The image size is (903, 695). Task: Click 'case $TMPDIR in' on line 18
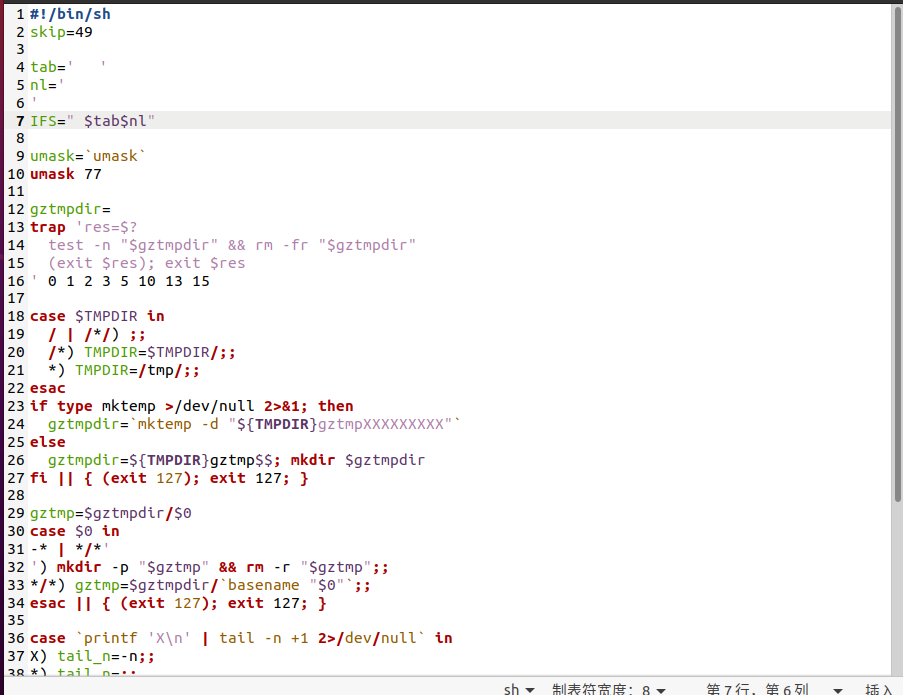pos(97,316)
